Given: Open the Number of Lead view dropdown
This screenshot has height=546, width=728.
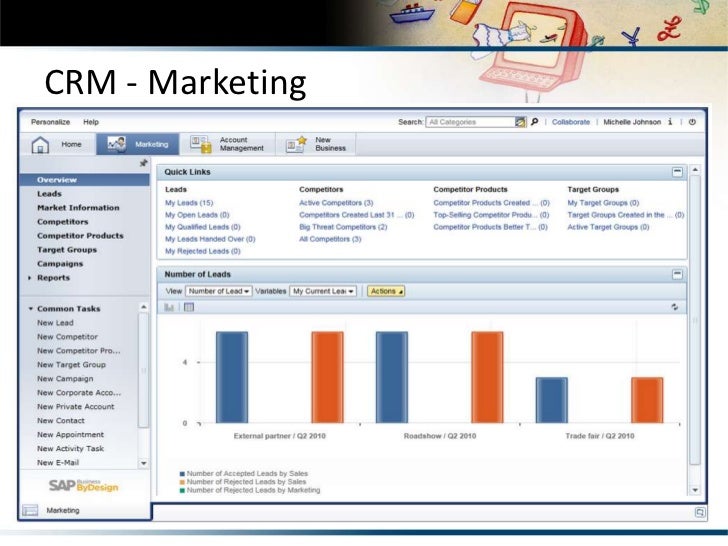Looking at the screenshot, I should click(x=219, y=291).
